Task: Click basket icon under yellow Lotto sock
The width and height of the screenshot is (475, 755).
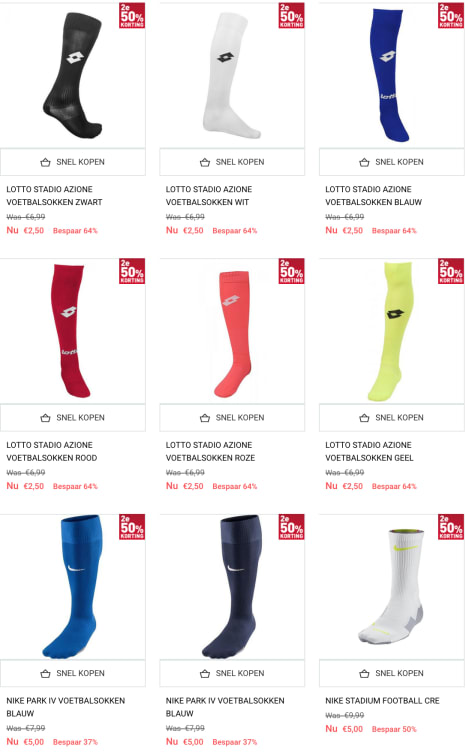Action: [364, 418]
